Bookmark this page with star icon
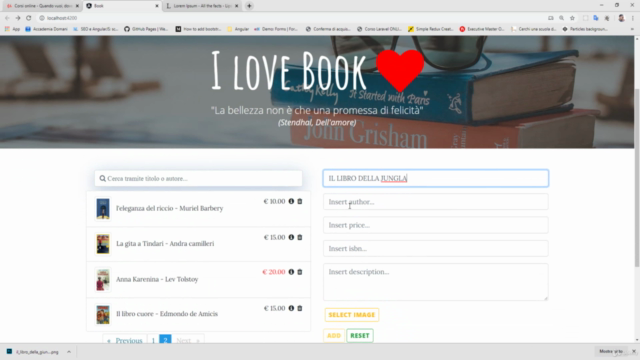This screenshot has width=640, height=360. [572, 18]
